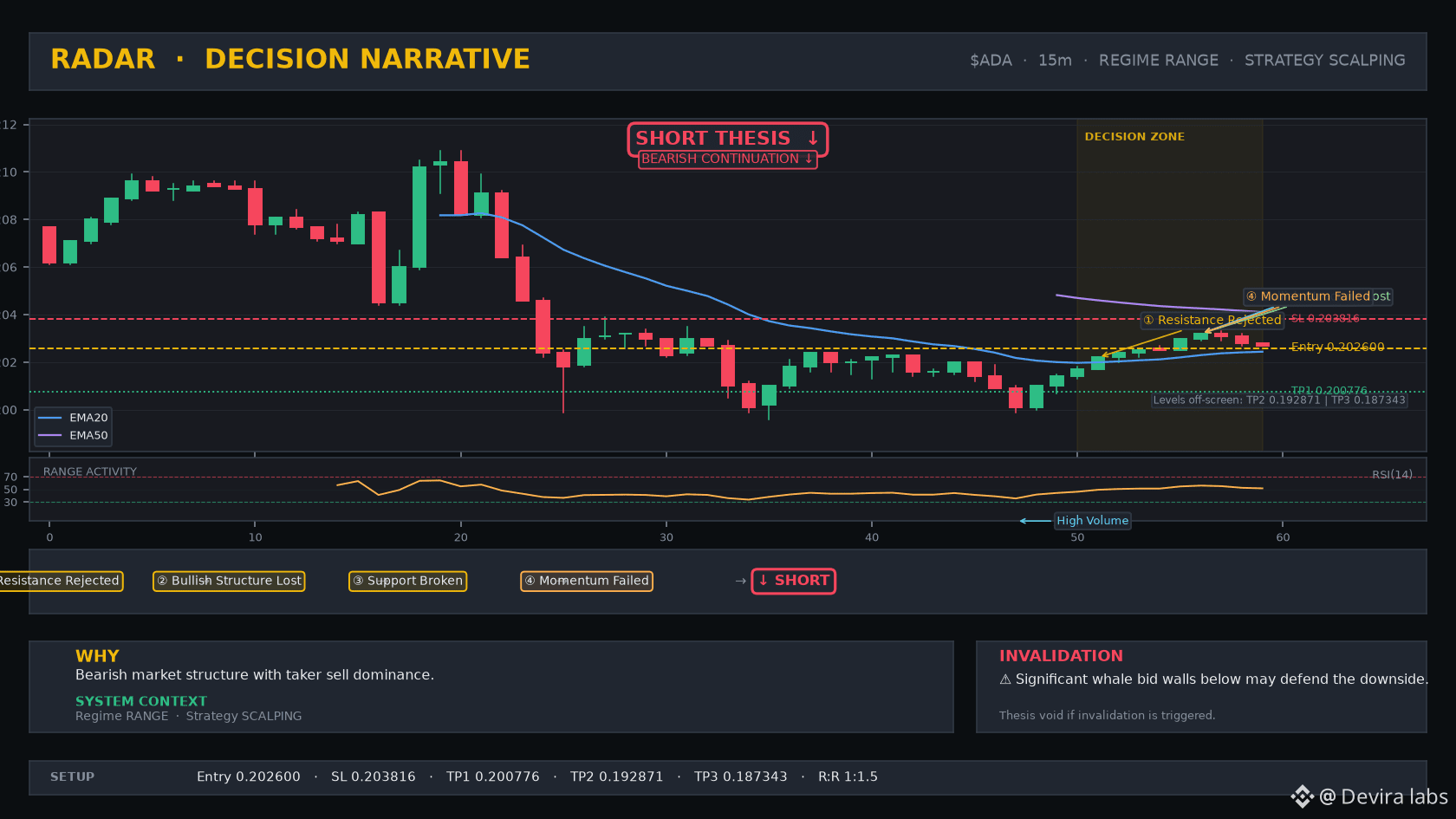Viewport: 1456px width, 819px height.
Task: Click the SYSTEM CONTEXT heading
Action: point(141,701)
